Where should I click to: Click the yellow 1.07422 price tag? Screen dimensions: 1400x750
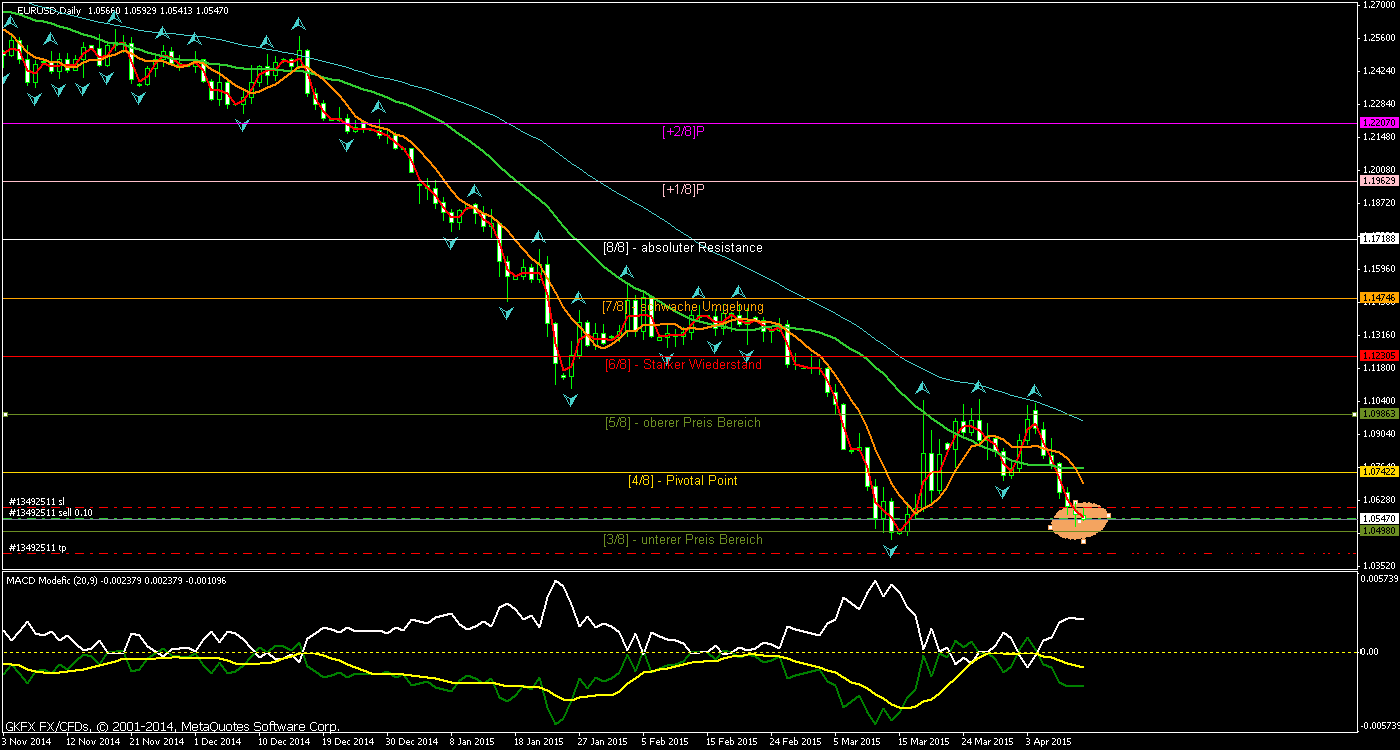click(1378, 470)
